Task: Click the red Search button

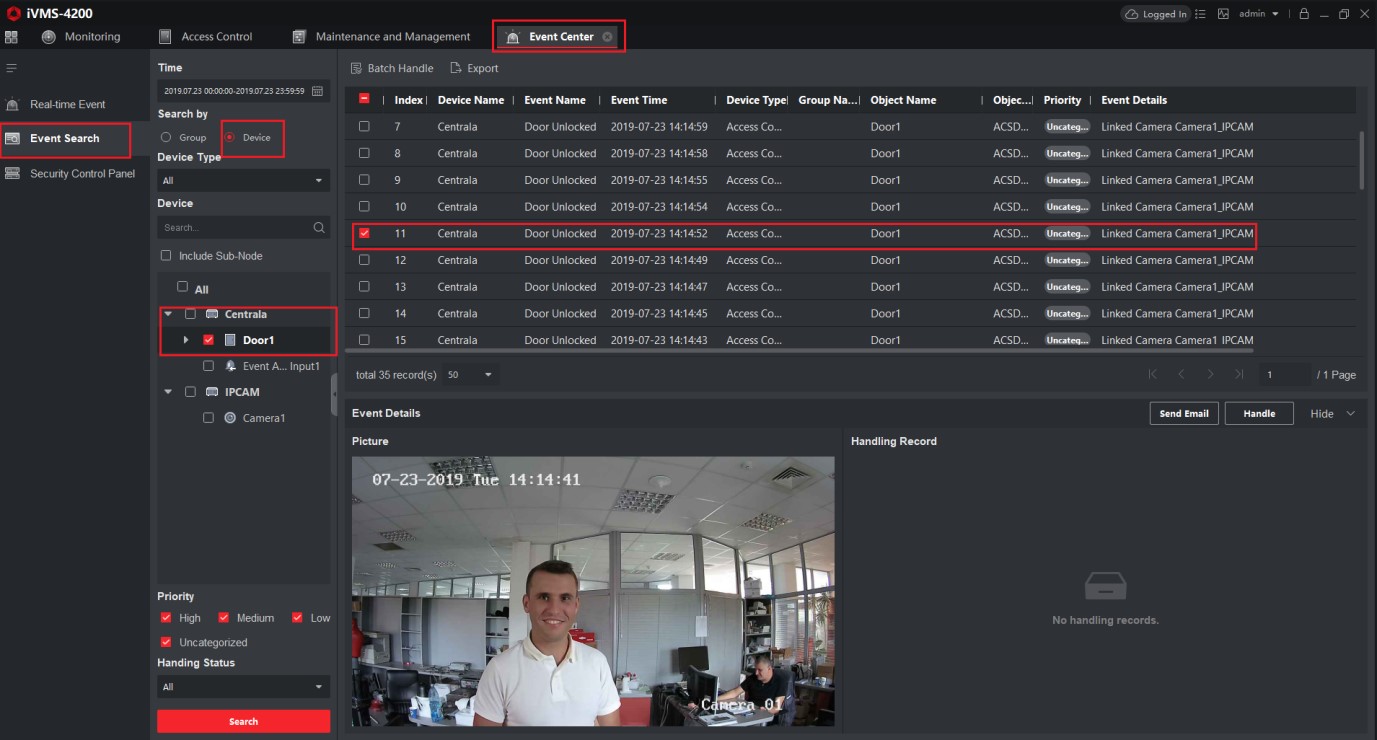Action: click(243, 721)
